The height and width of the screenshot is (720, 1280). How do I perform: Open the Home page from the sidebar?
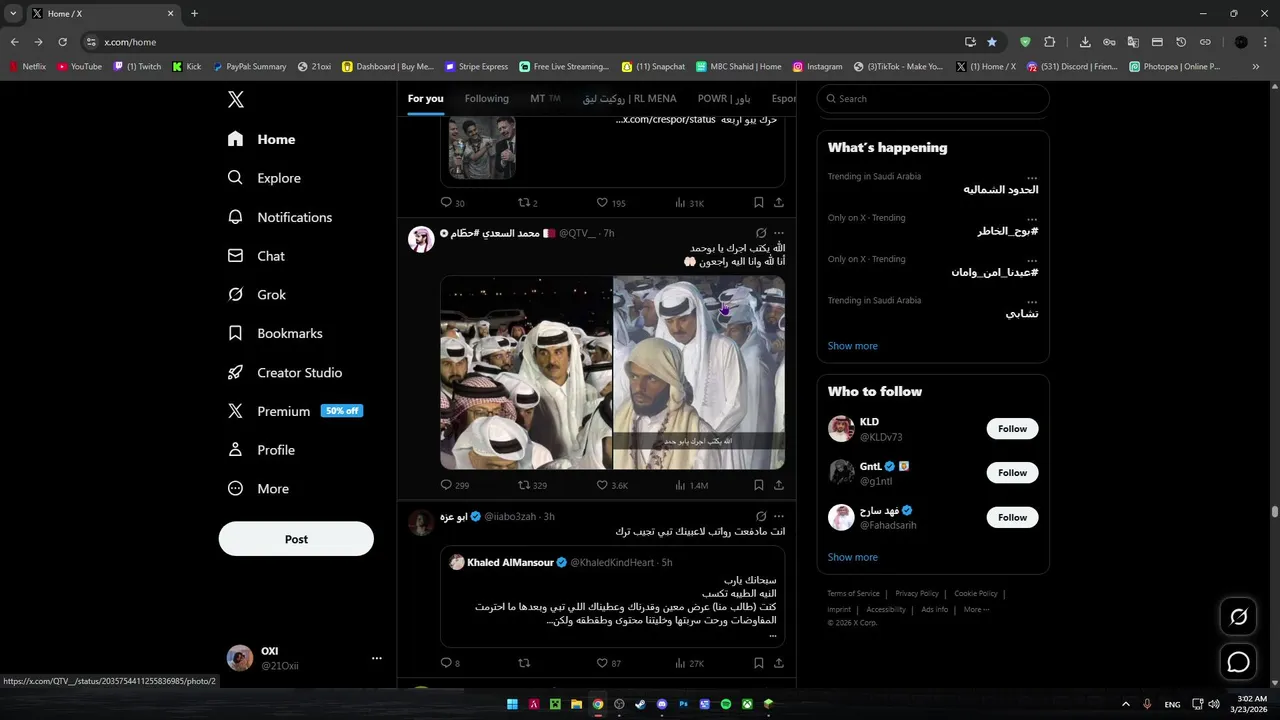click(x=262, y=139)
